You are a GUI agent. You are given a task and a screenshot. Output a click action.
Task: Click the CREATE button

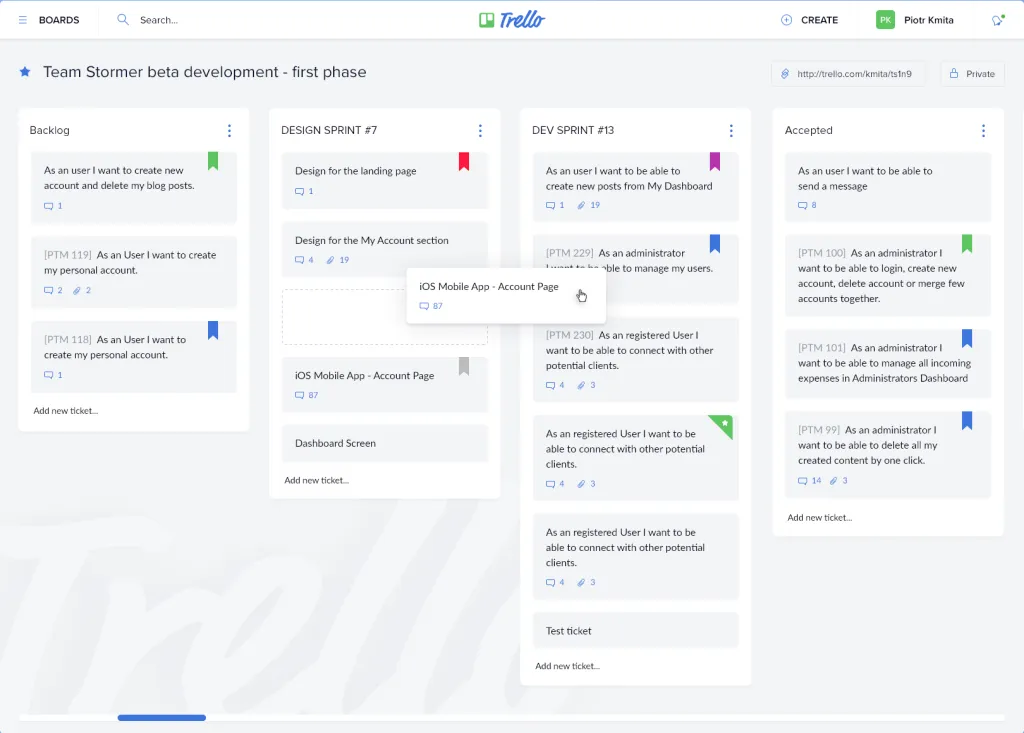pyautogui.click(x=810, y=19)
